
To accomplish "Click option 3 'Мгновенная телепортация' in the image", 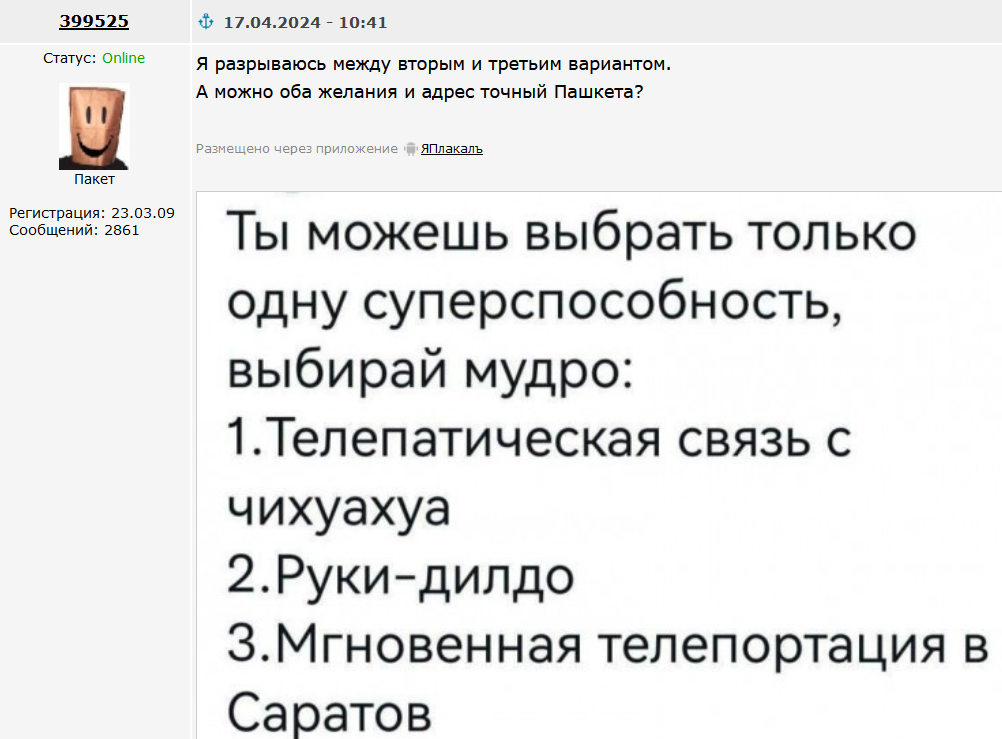I will pyautogui.click(x=608, y=644).
